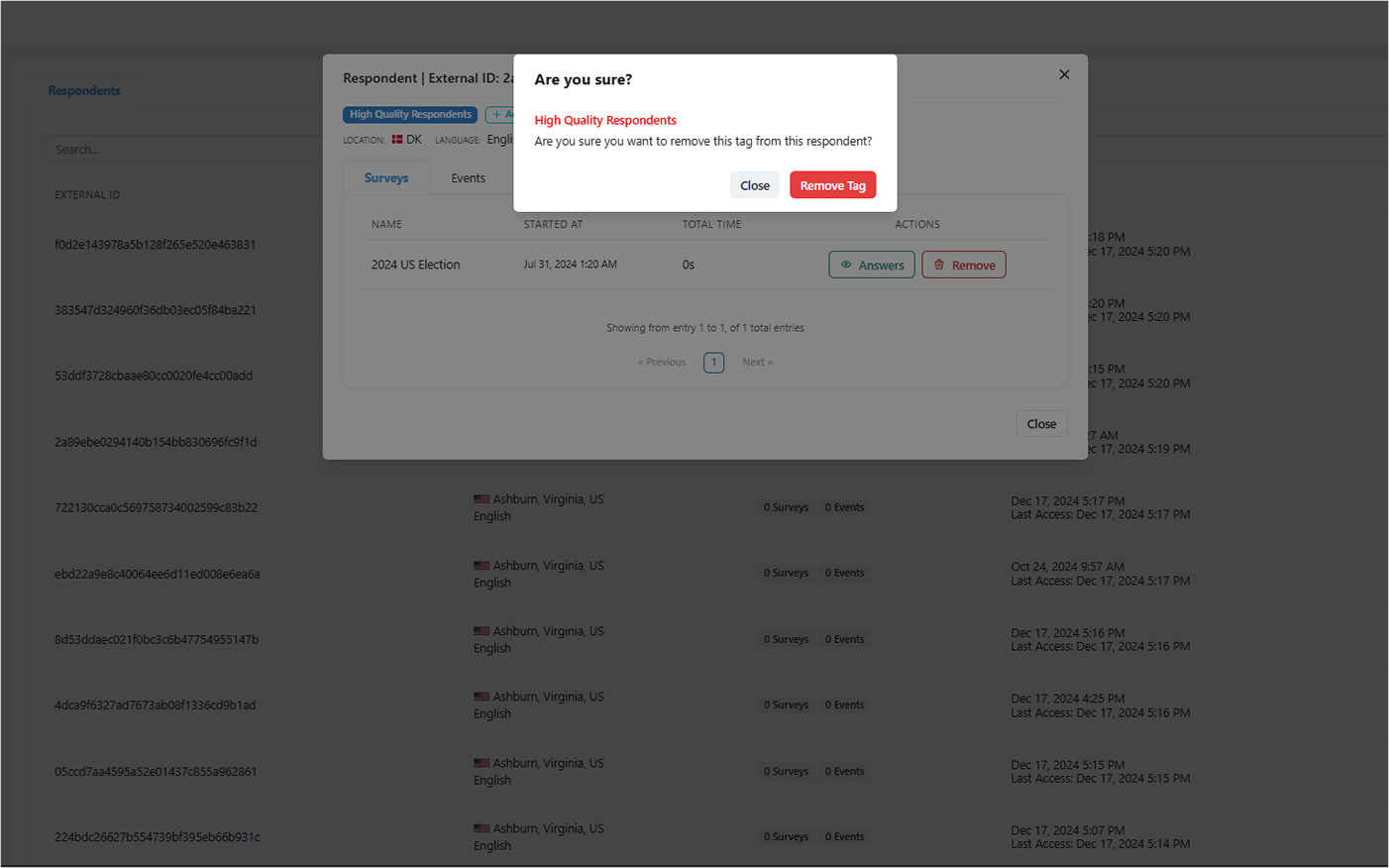
Task: Click the High Quality Respondents tag badge
Action: click(x=410, y=114)
